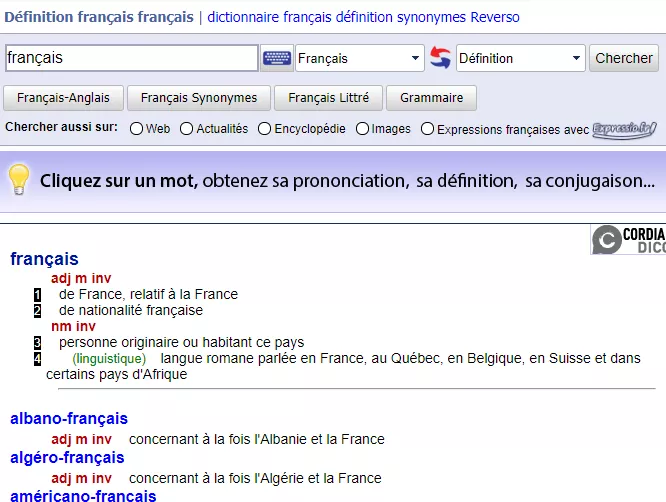Viewport: 666px width, 502px height.
Task: Select the Actualités radio button
Action: (186, 129)
